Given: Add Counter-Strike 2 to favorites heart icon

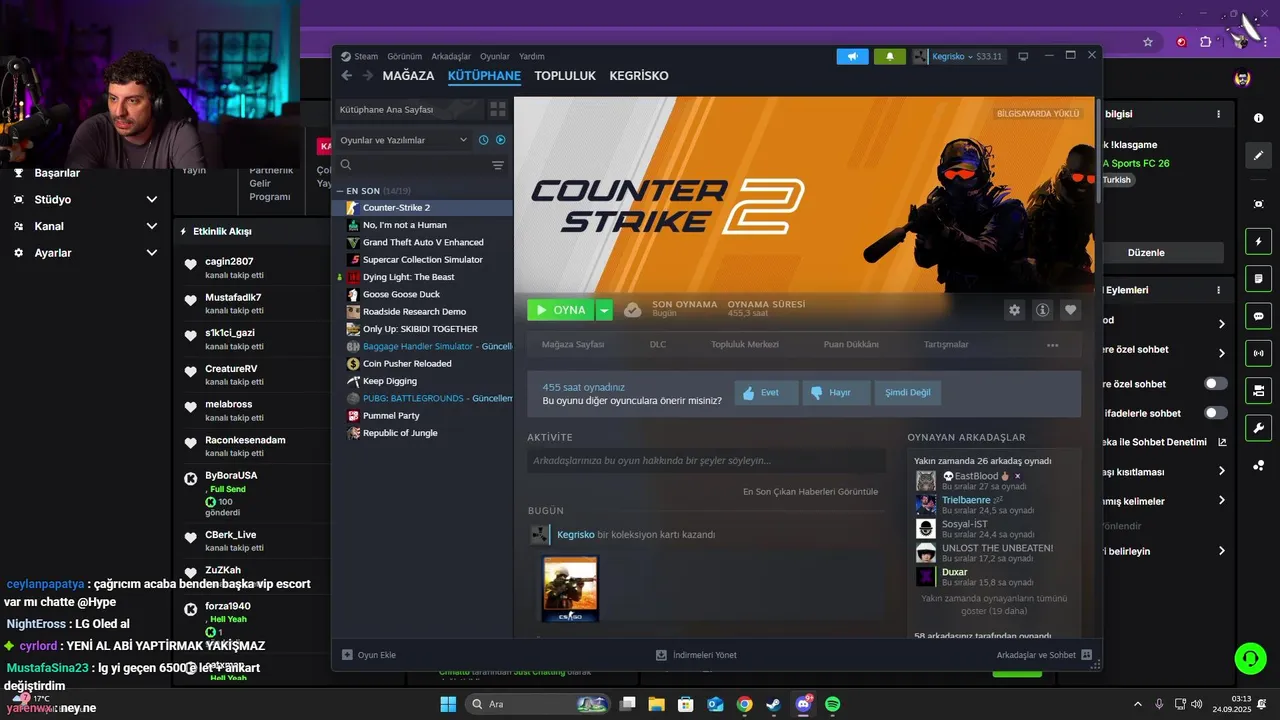Looking at the screenshot, I should click(x=1071, y=310).
